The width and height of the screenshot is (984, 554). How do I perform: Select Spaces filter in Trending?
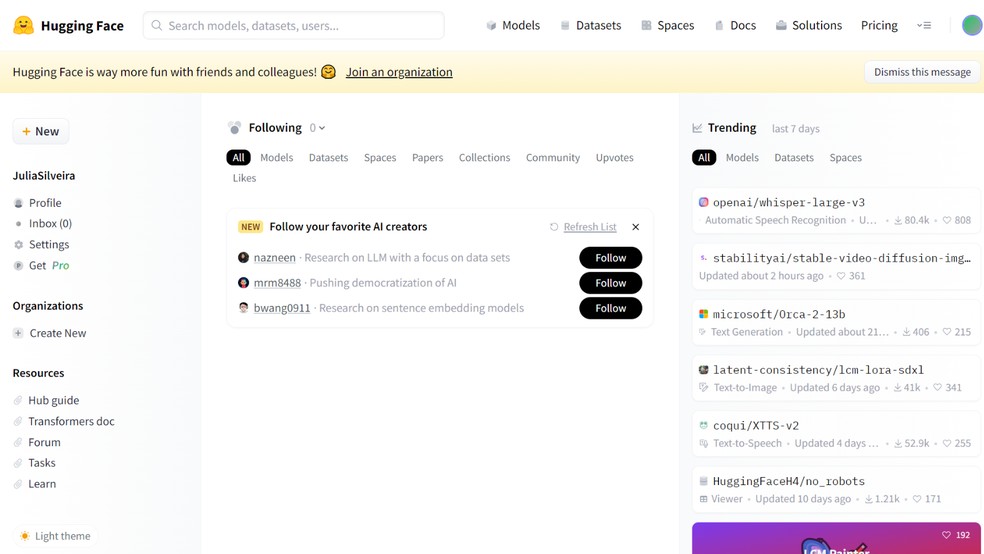click(845, 157)
